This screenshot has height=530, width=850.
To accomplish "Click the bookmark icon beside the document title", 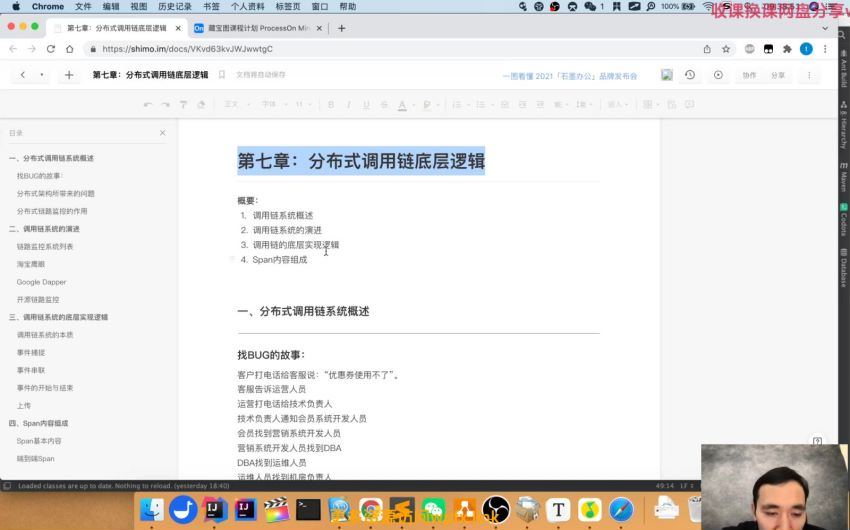I will click(x=222, y=75).
